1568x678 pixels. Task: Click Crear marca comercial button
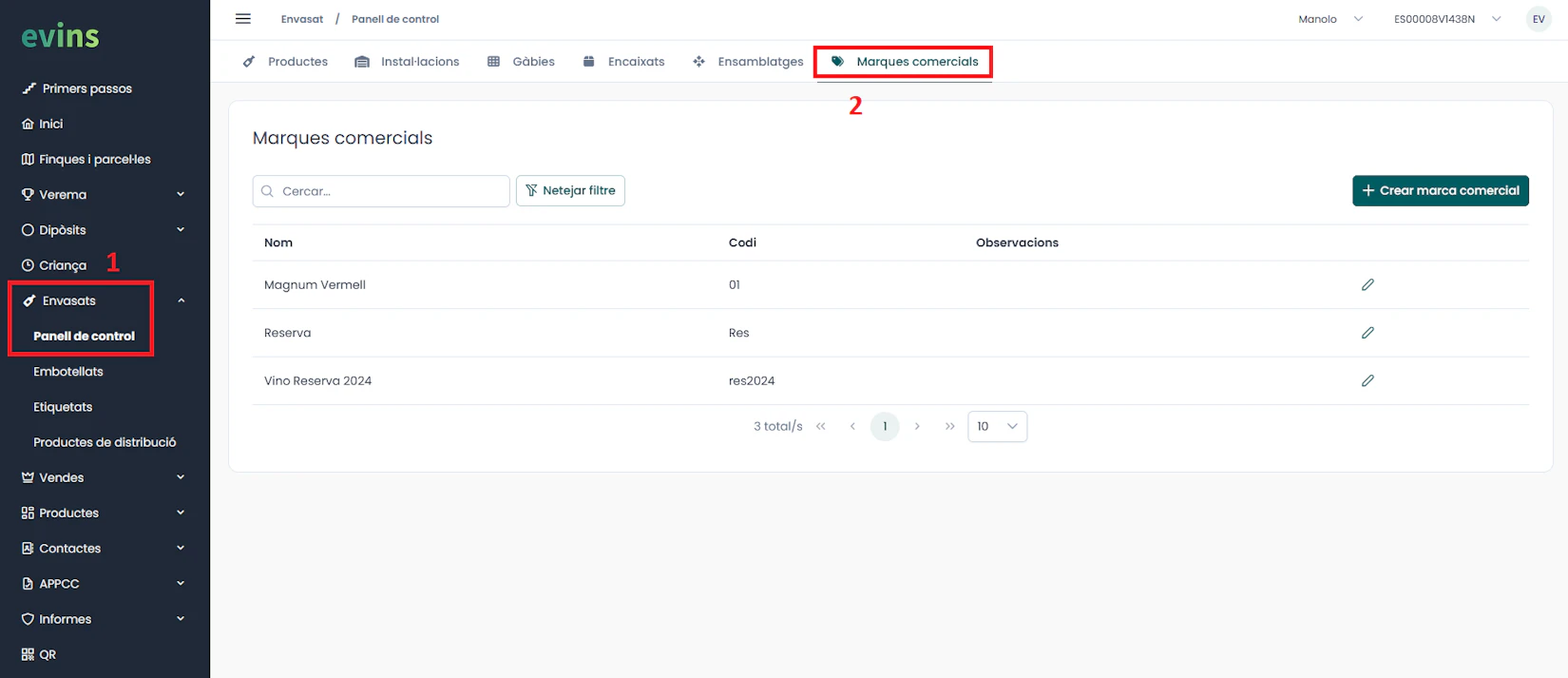(x=1440, y=190)
